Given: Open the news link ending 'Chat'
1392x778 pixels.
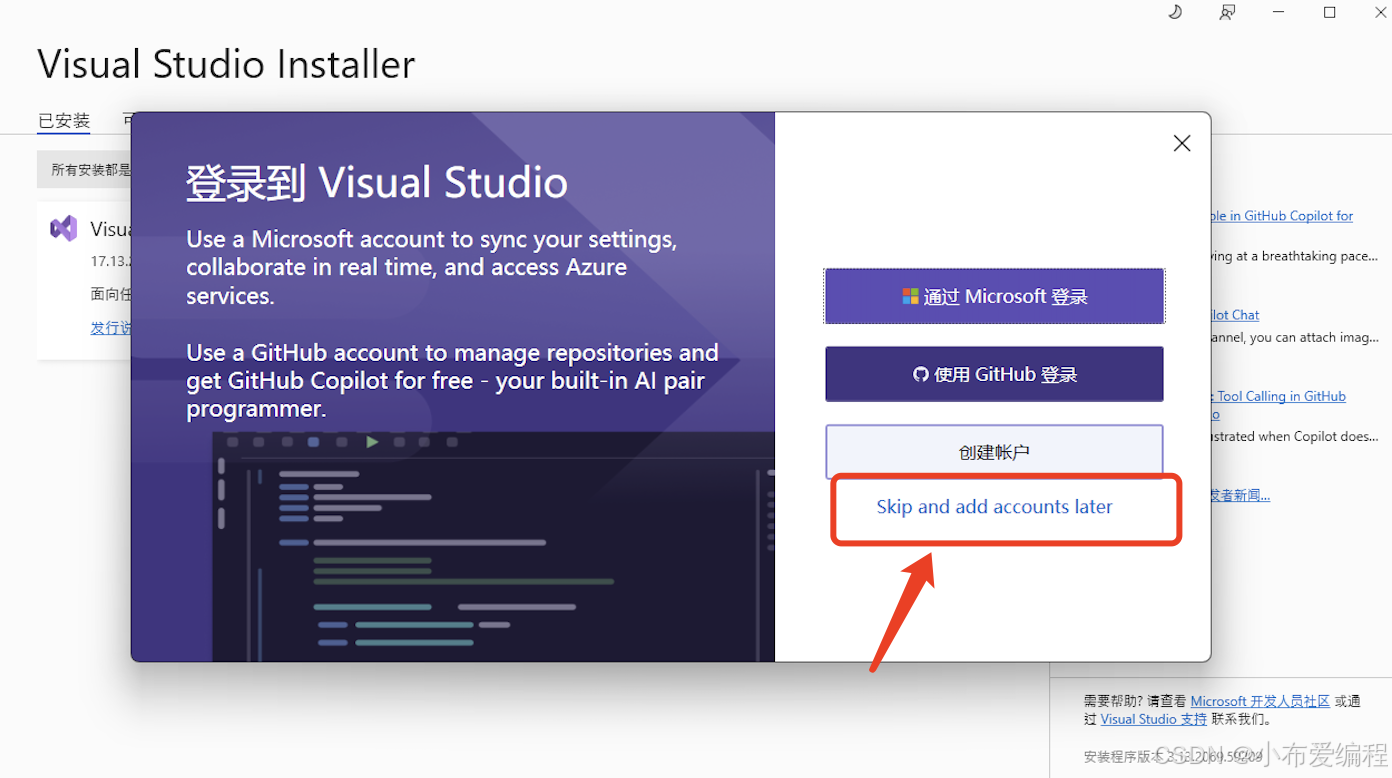Looking at the screenshot, I should click(1236, 315).
